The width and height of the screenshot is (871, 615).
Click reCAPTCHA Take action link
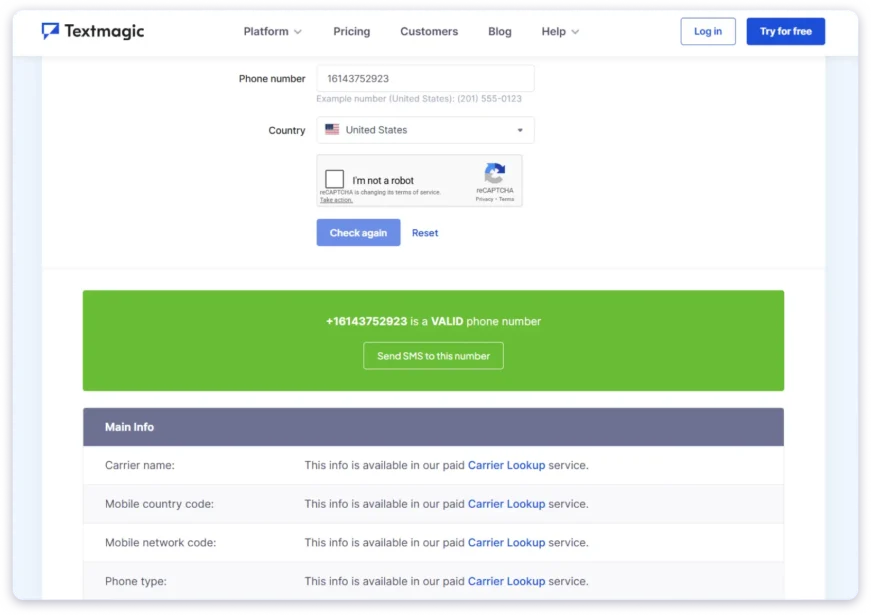coord(336,200)
